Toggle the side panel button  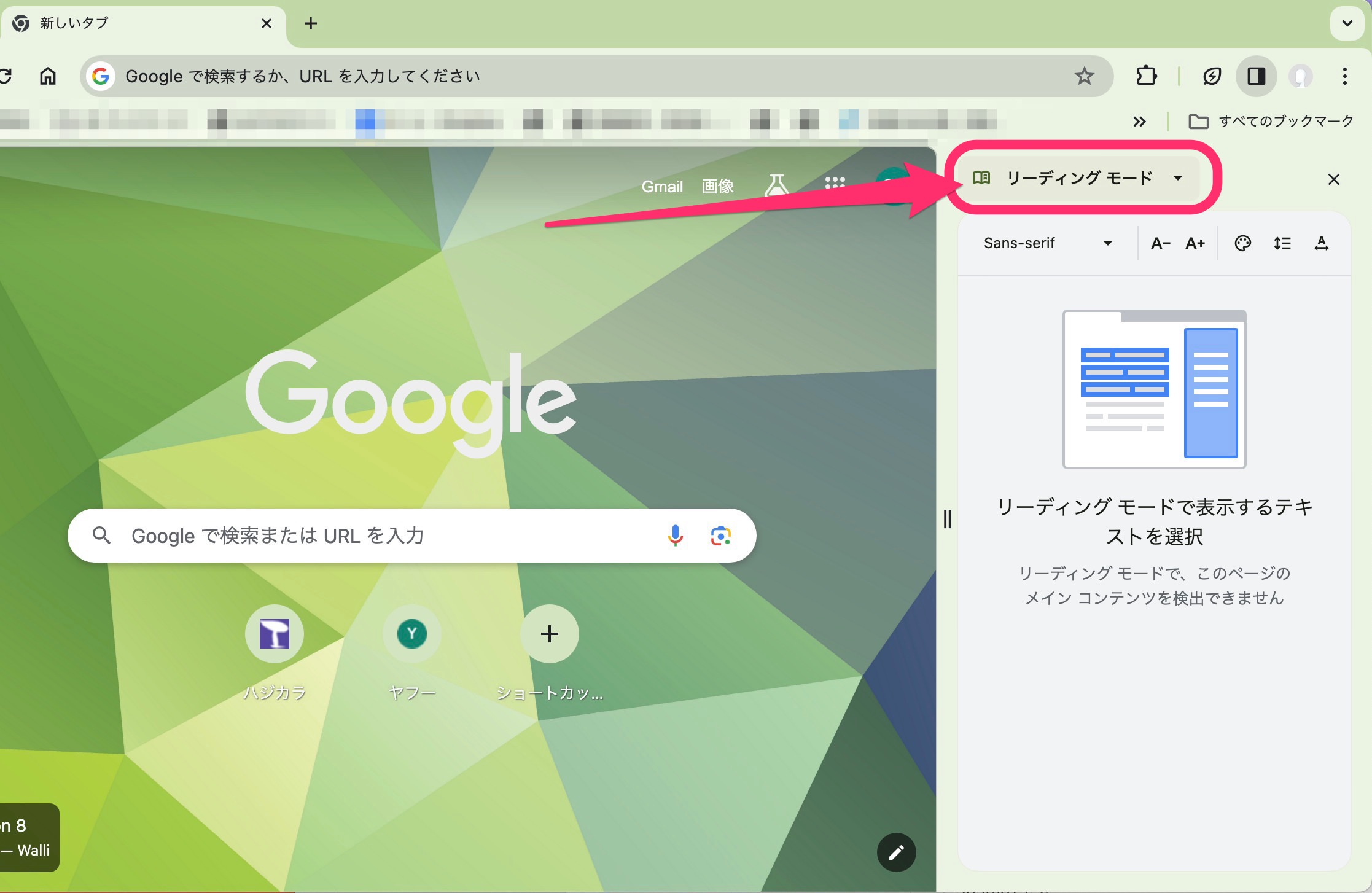click(1256, 76)
